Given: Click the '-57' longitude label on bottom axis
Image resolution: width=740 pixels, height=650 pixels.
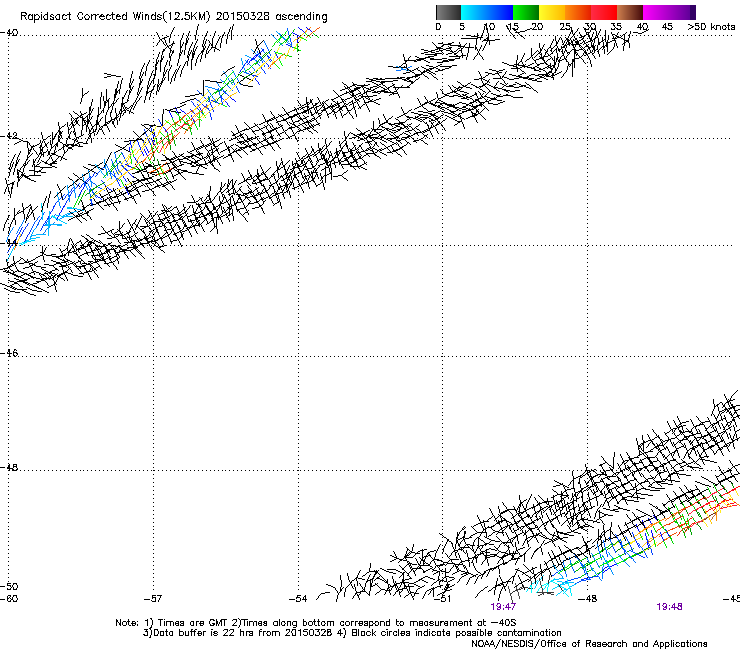Looking at the screenshot, I should [x=153, y=599].
